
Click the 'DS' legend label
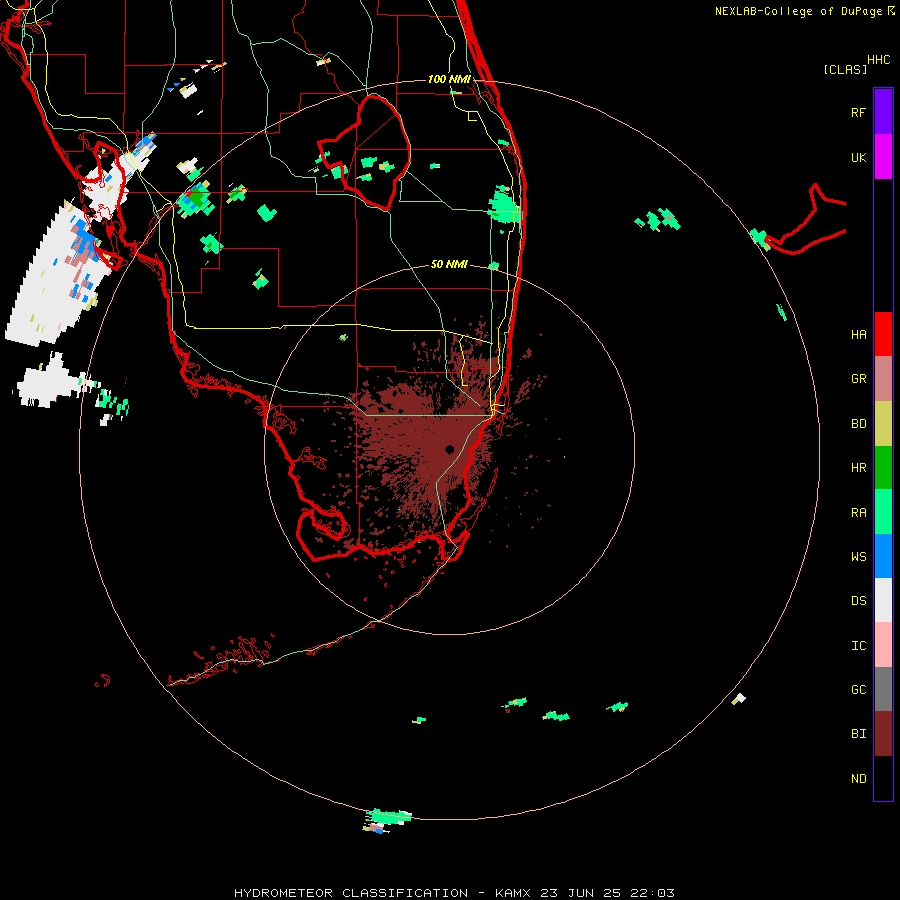pos(858,601)
